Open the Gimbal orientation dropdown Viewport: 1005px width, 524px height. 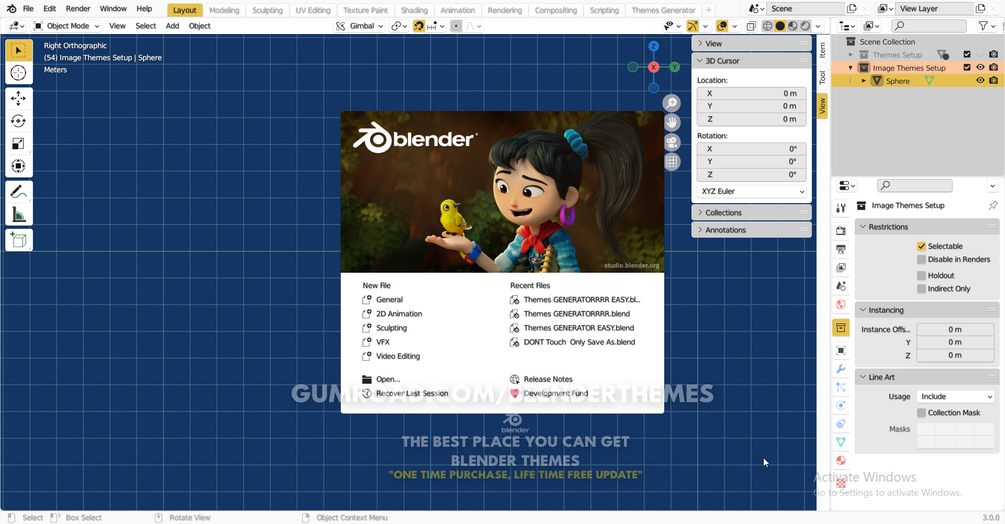[359, 26]
